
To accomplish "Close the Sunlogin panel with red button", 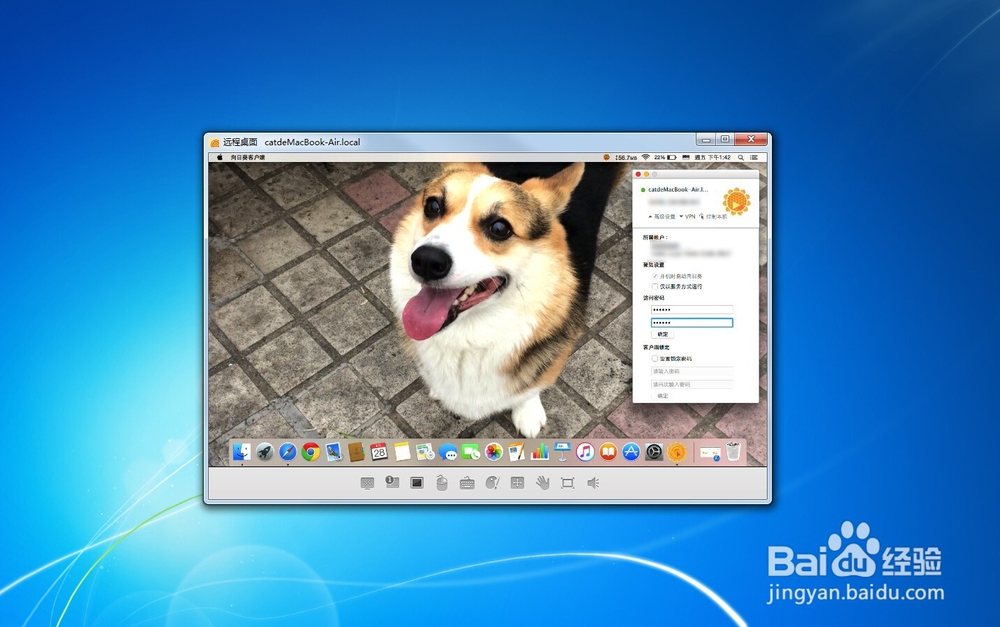I will point(638,174).
